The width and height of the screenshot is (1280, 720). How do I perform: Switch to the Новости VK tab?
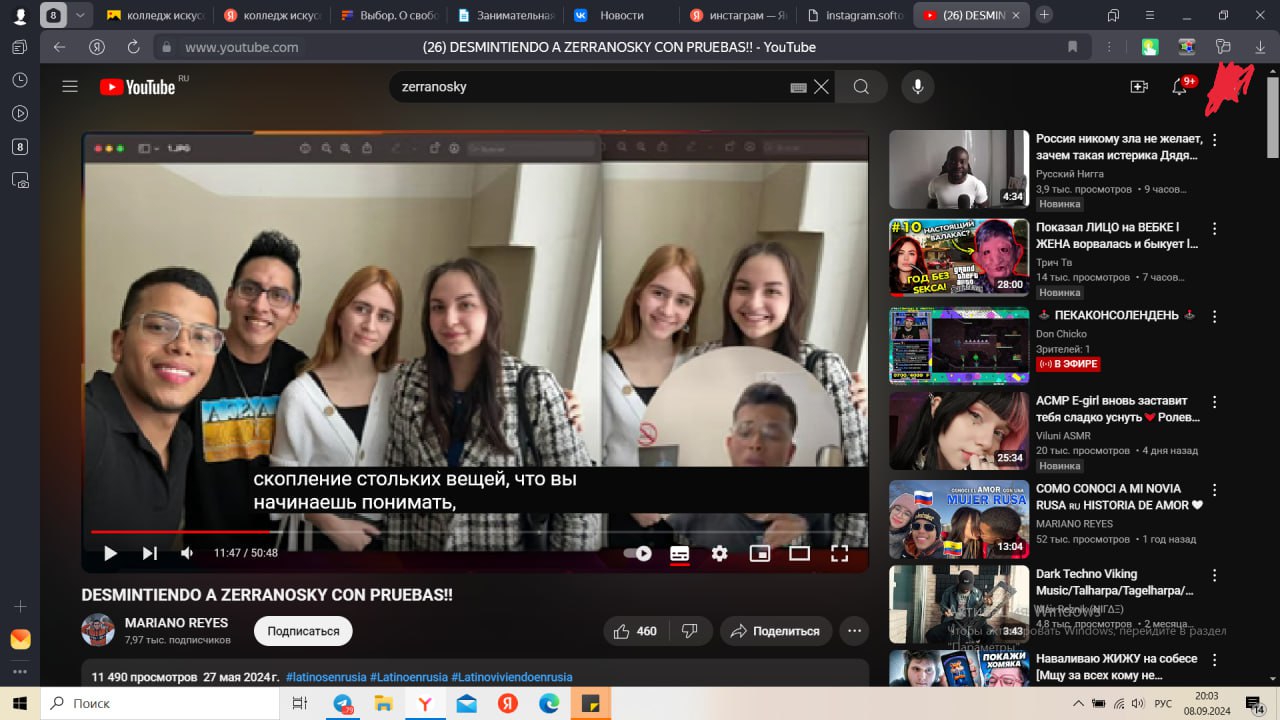click(621, 15)
